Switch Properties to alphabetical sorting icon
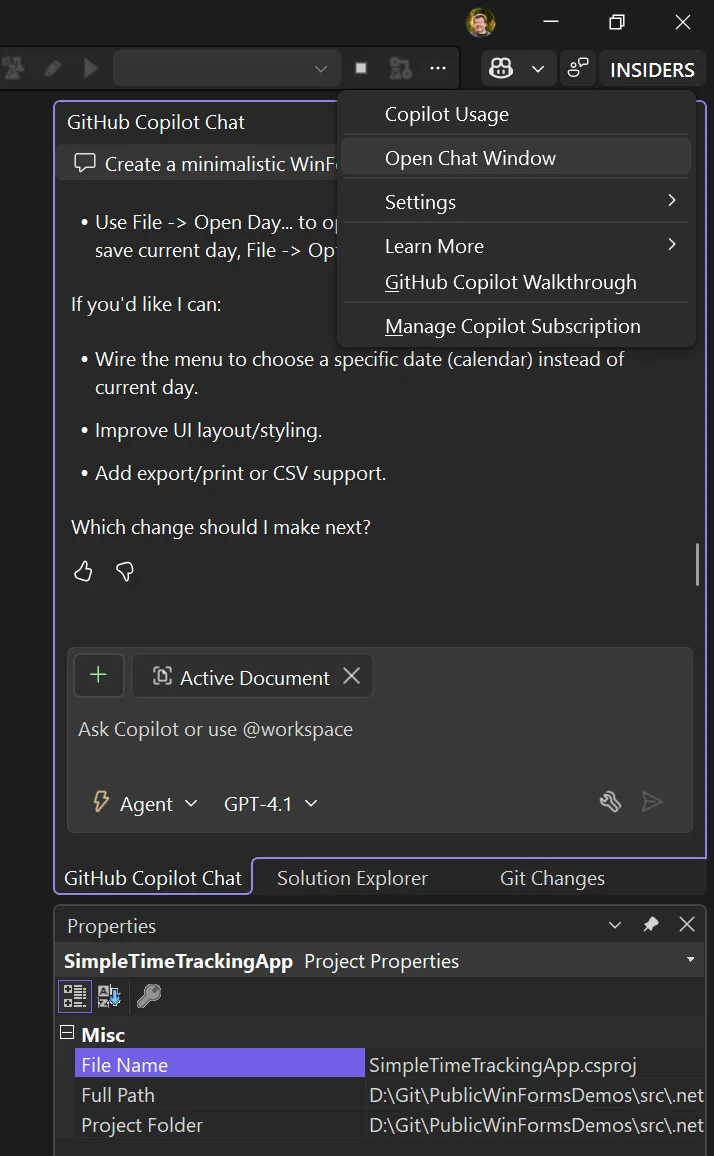The height and width of the screenshot is (1156, 714). (x=108, y=996)
